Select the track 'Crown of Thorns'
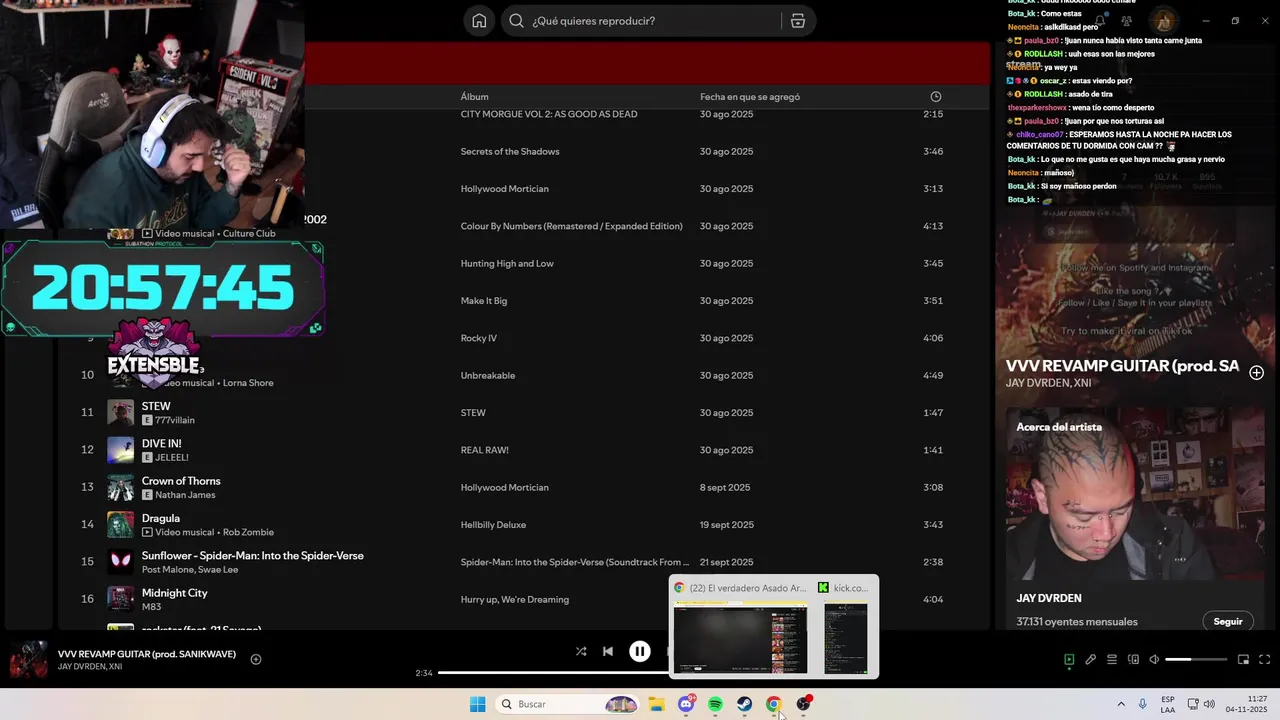 (x=181, y=481)
